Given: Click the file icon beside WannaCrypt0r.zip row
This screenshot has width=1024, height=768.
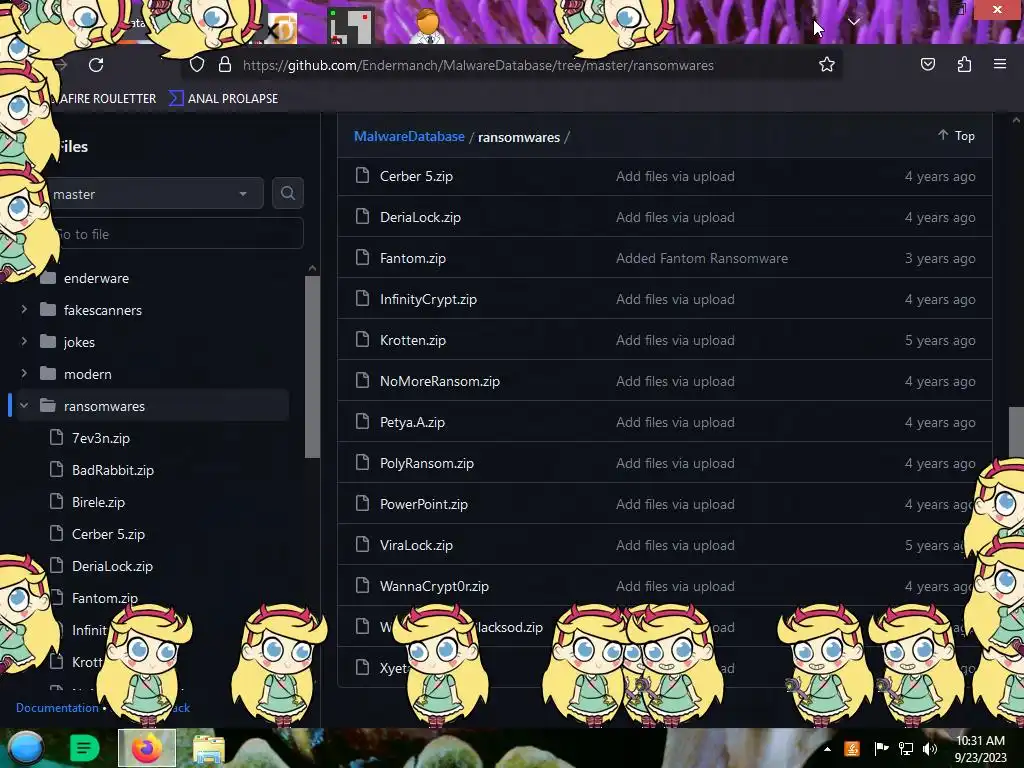Looking at the screenshot, I should tap(362, 585).
